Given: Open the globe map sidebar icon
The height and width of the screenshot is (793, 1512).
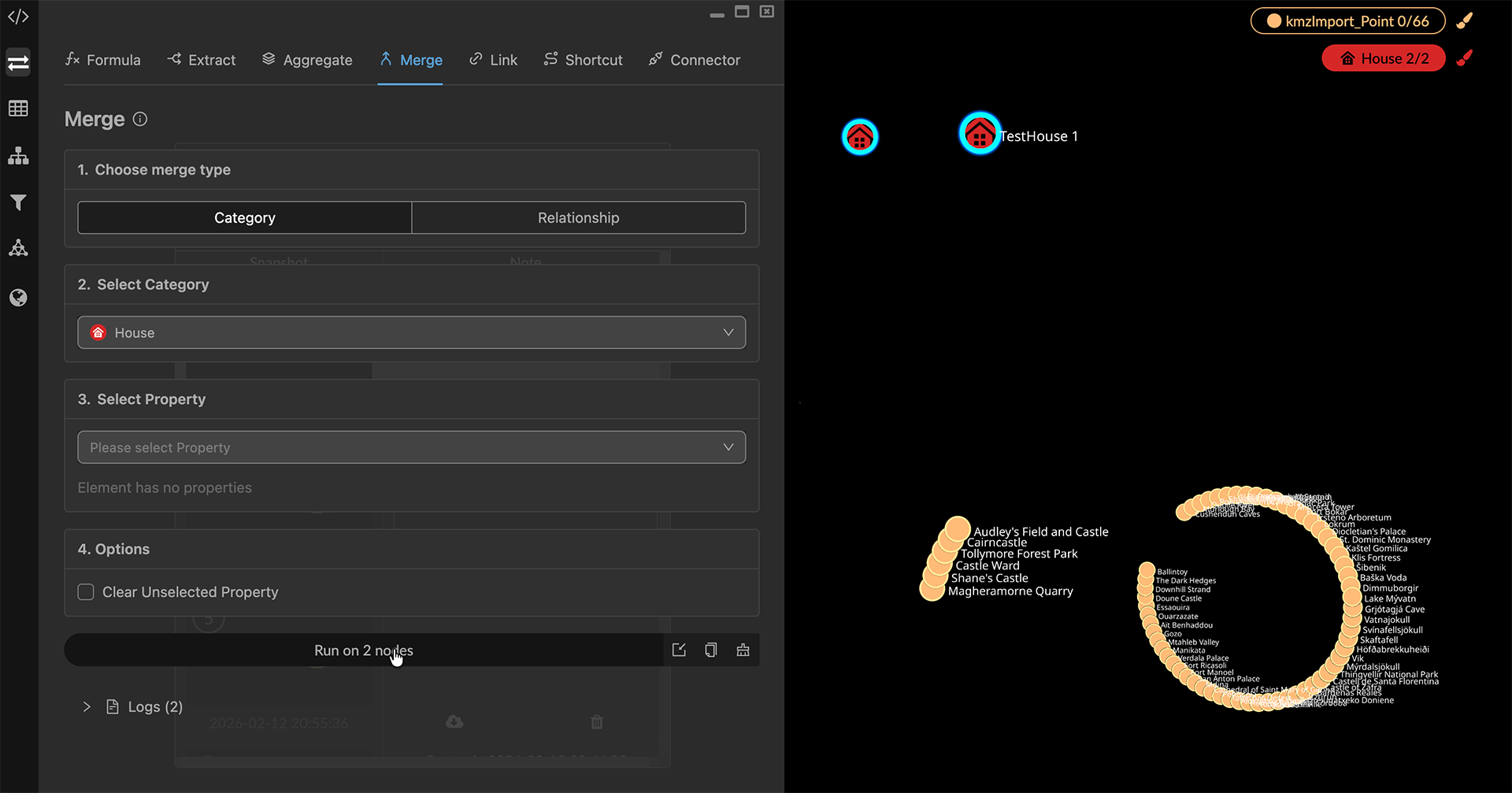Looking at the screenshot, I should click(18, 298).
